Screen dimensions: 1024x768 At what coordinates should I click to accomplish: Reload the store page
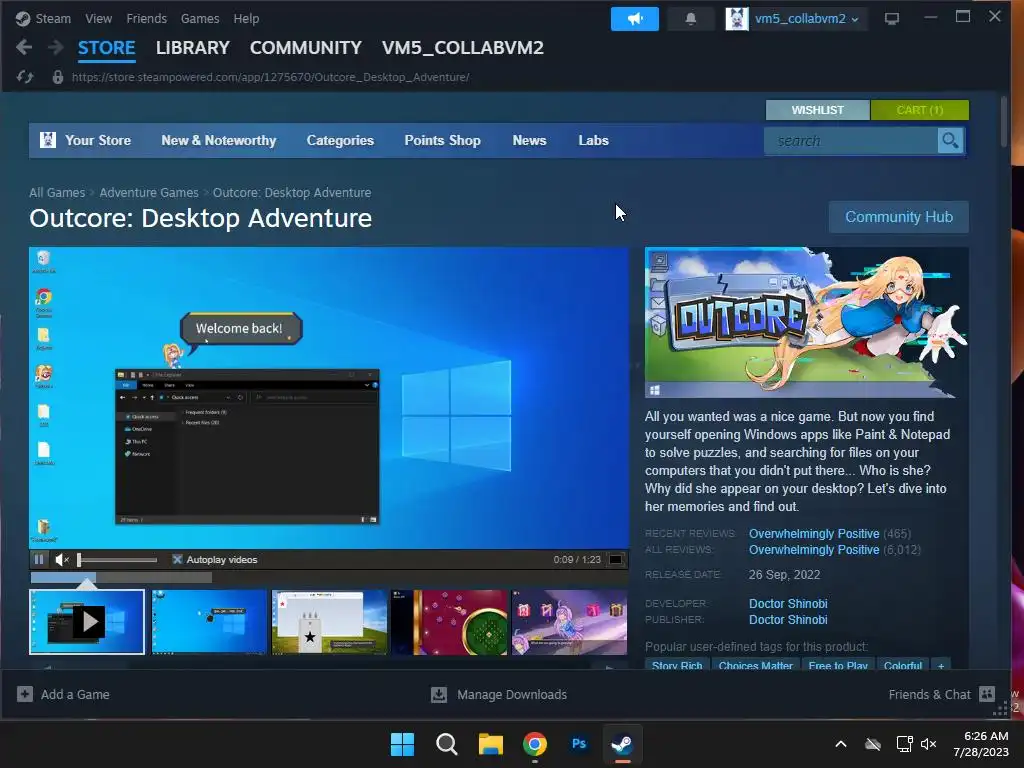pos(25,77)
